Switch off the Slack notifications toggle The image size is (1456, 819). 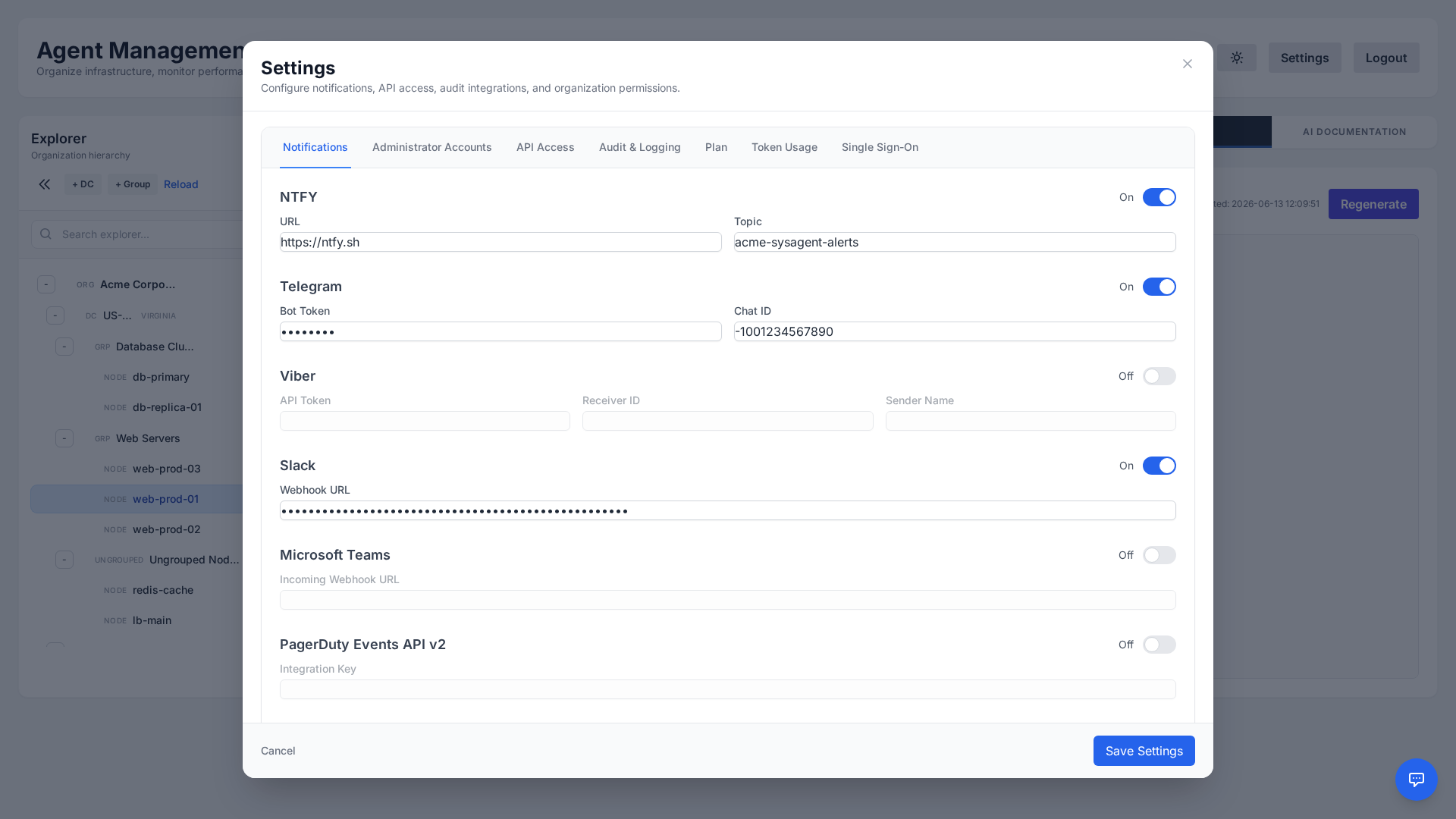click(x=1159, y=466)
